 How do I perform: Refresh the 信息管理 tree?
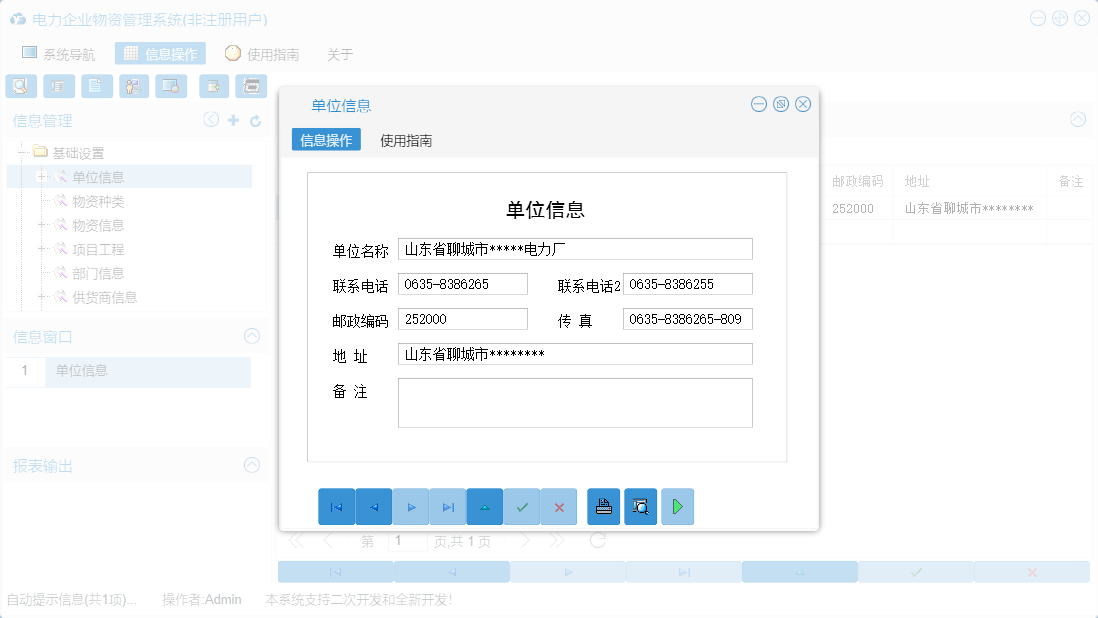[256, 120]
